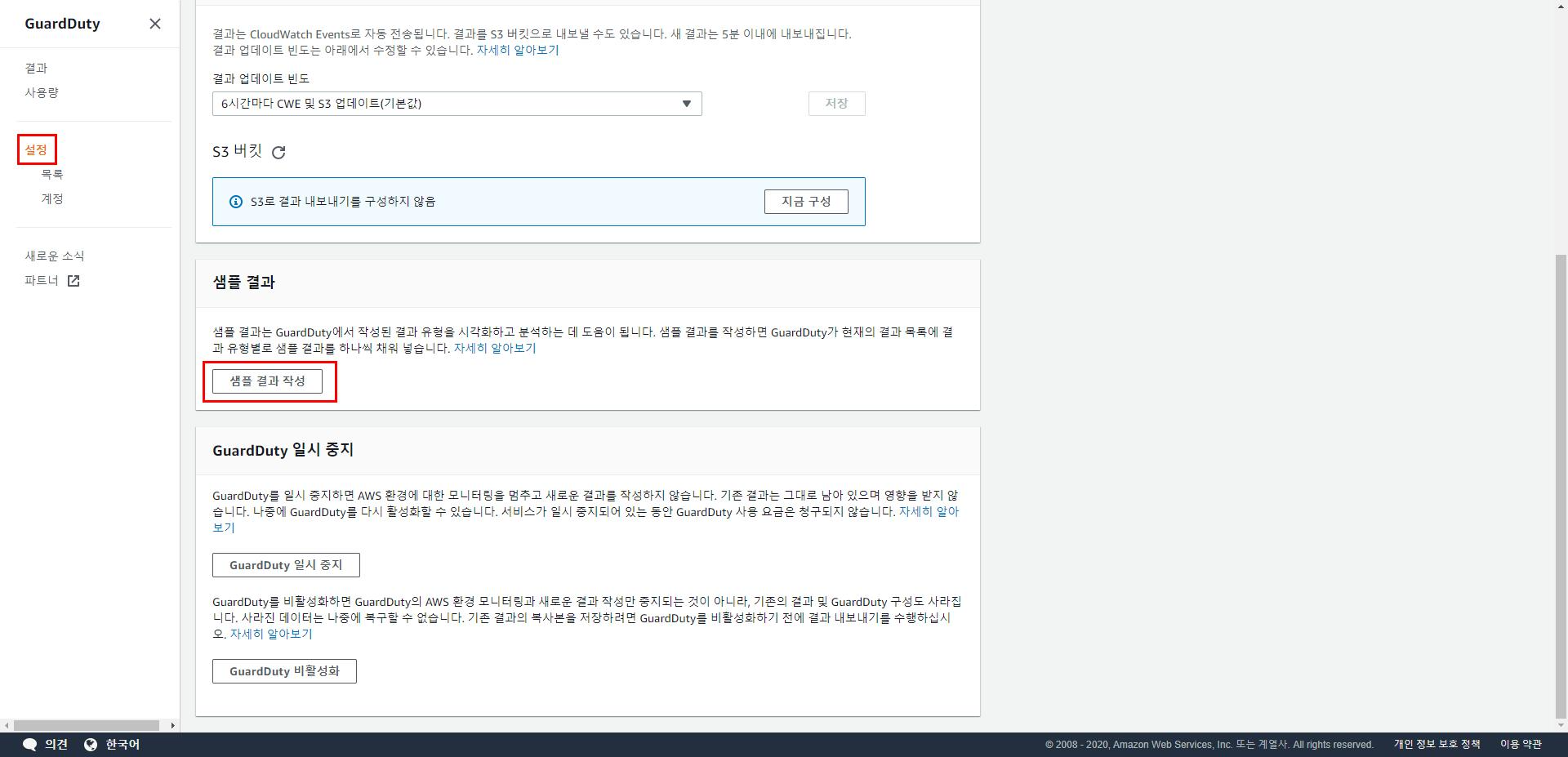
Task: Click sidebar scrollbar right arrow
Action: pos(172,725)
